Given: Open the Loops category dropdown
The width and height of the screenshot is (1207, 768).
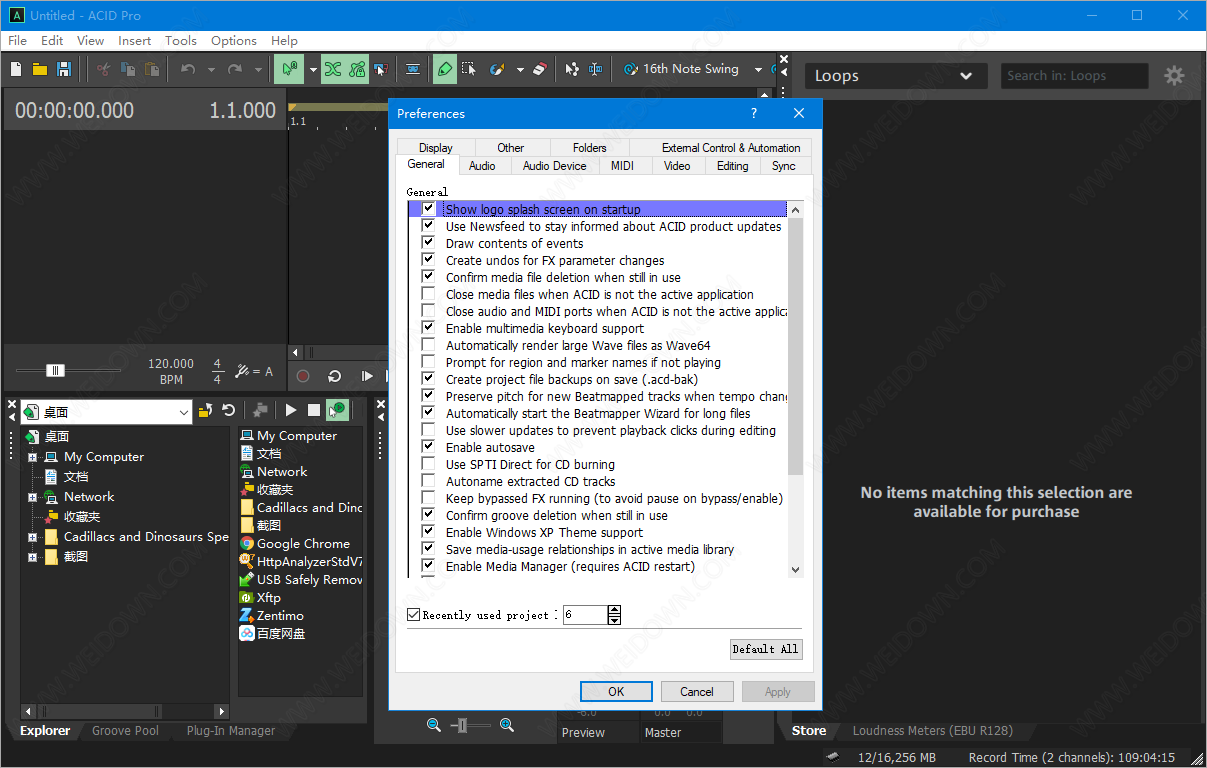Looking at the screenshot, I should 894,76.
